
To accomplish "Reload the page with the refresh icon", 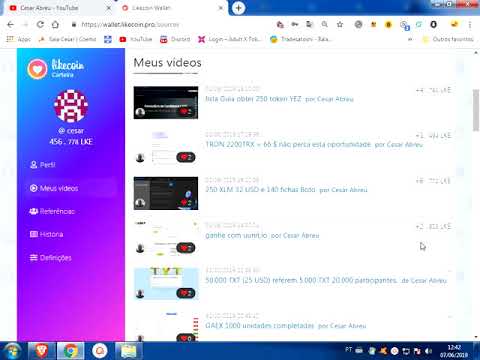I will [x=40, y=24].
